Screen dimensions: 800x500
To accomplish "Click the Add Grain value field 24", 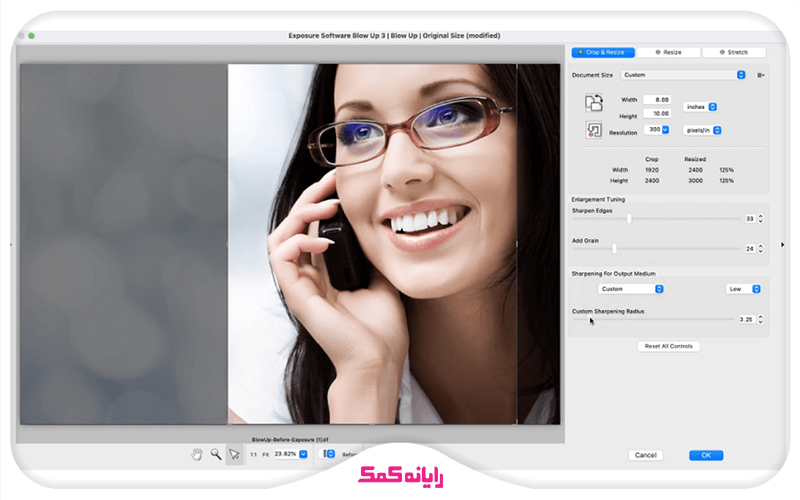I will click(749, 248).
